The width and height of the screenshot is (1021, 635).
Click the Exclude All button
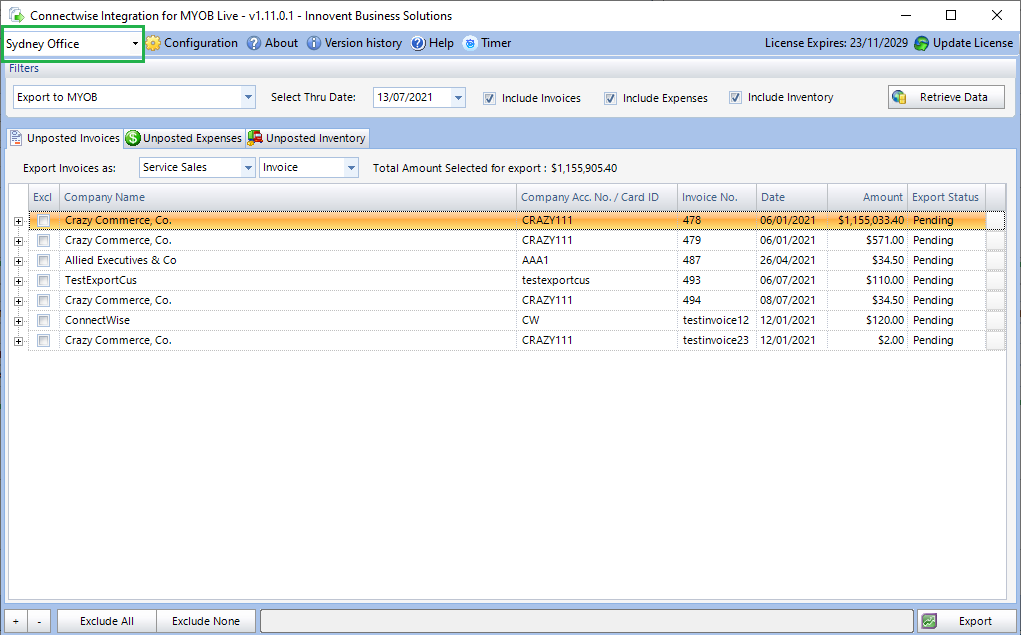tap(107, 621)
